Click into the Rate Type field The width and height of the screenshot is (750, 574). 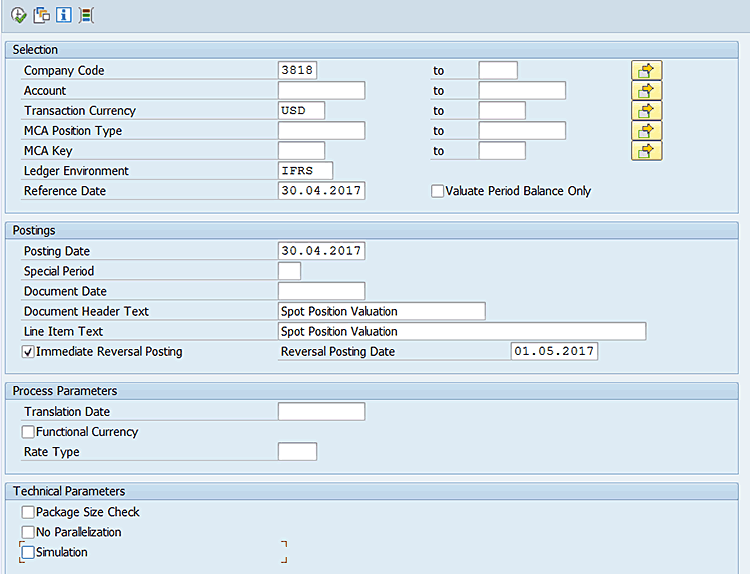[x=297, y=452]
